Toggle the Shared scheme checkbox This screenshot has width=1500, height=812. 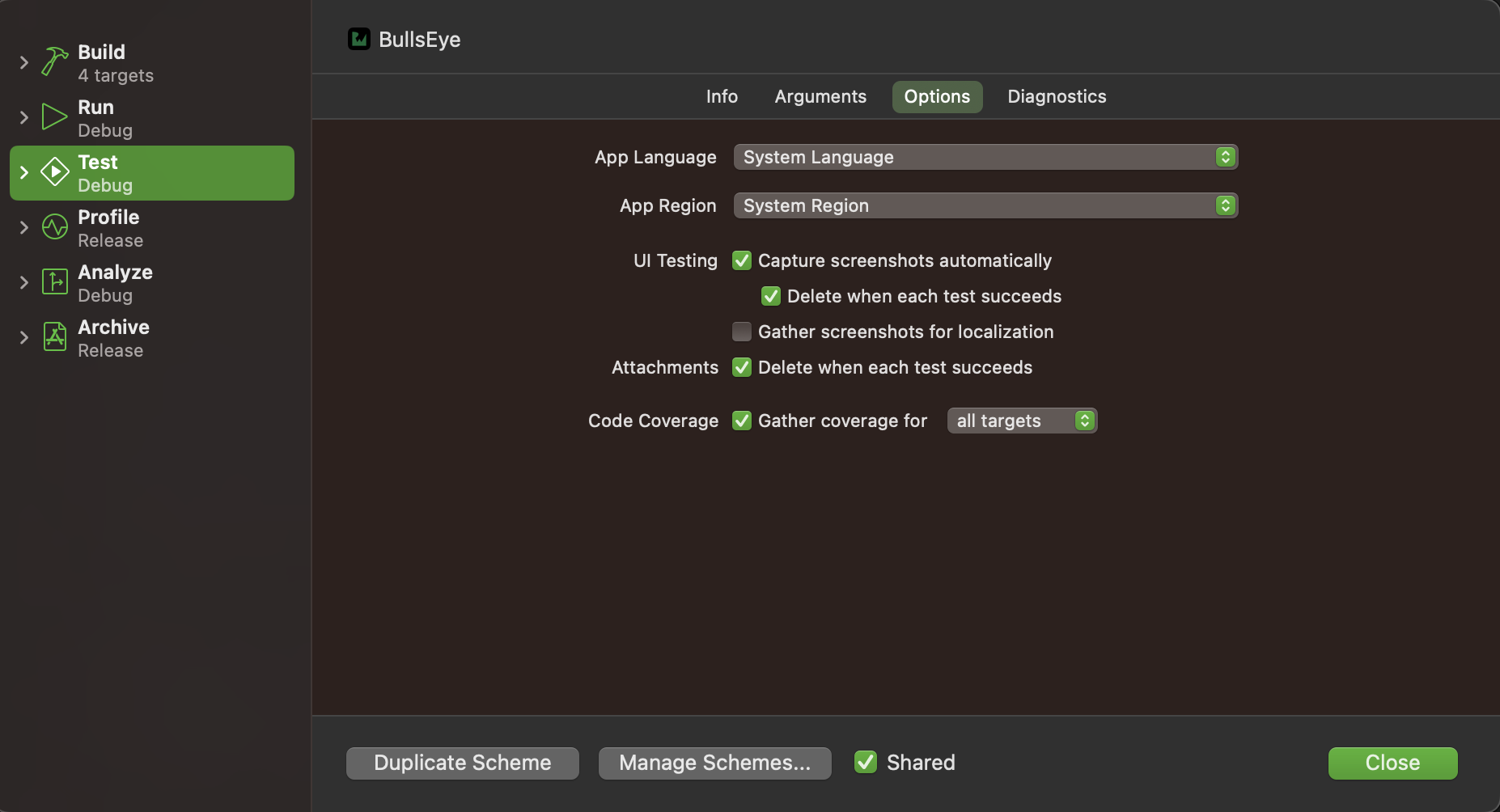(x=866, y=762)
